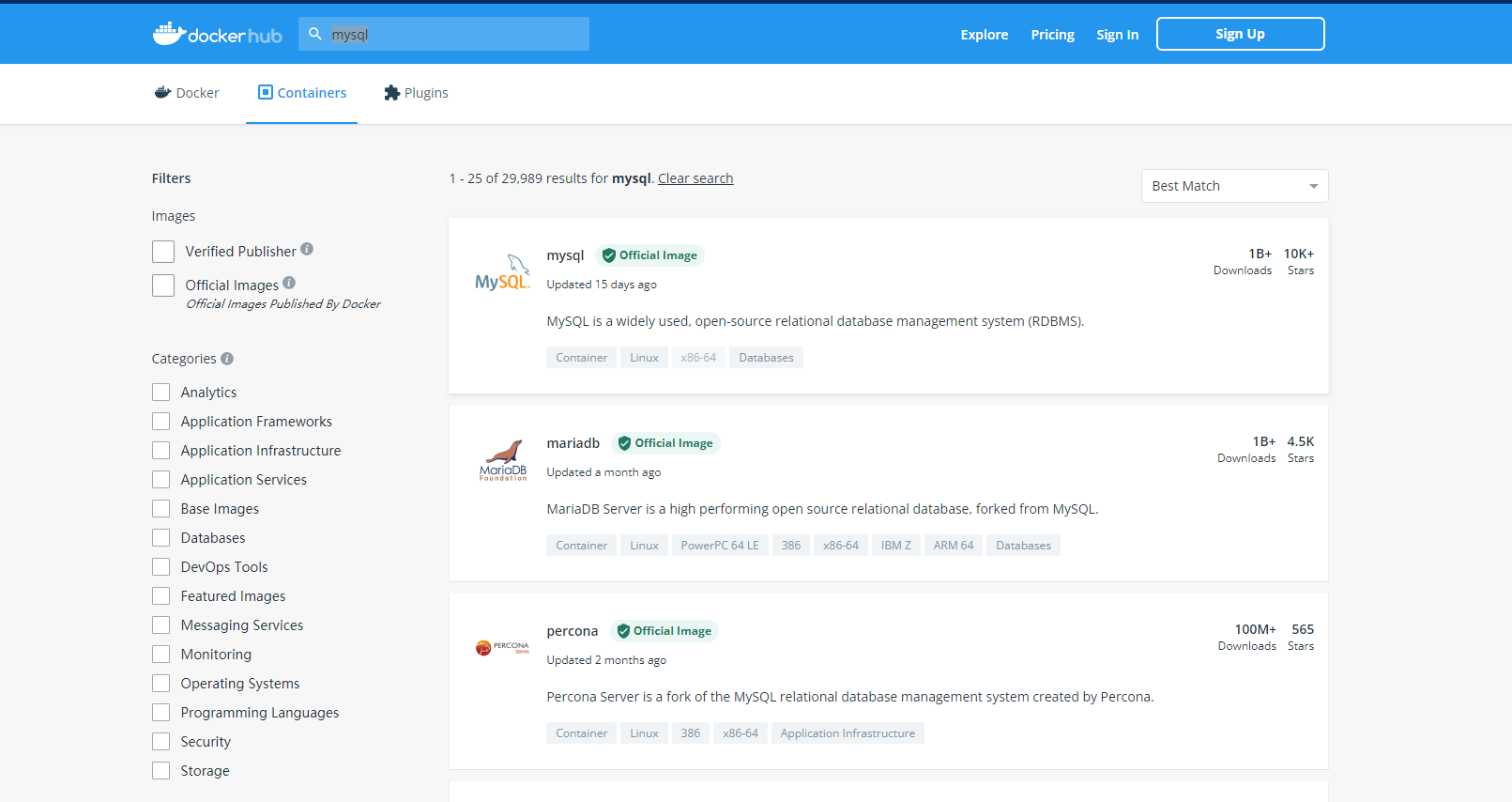The image size is (1512, 802).
Task: Click the Clear search link
Action: pos(695,178)
